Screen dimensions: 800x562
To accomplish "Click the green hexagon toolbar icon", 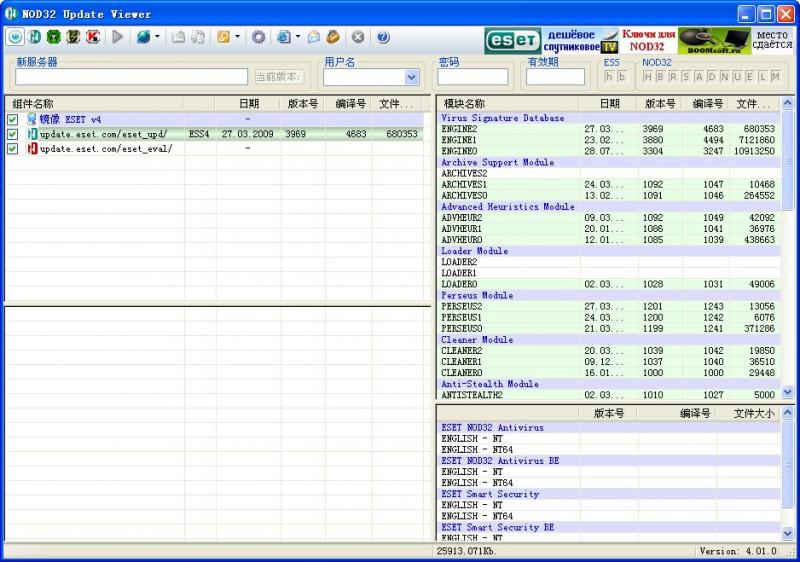I will click(54, 37).
